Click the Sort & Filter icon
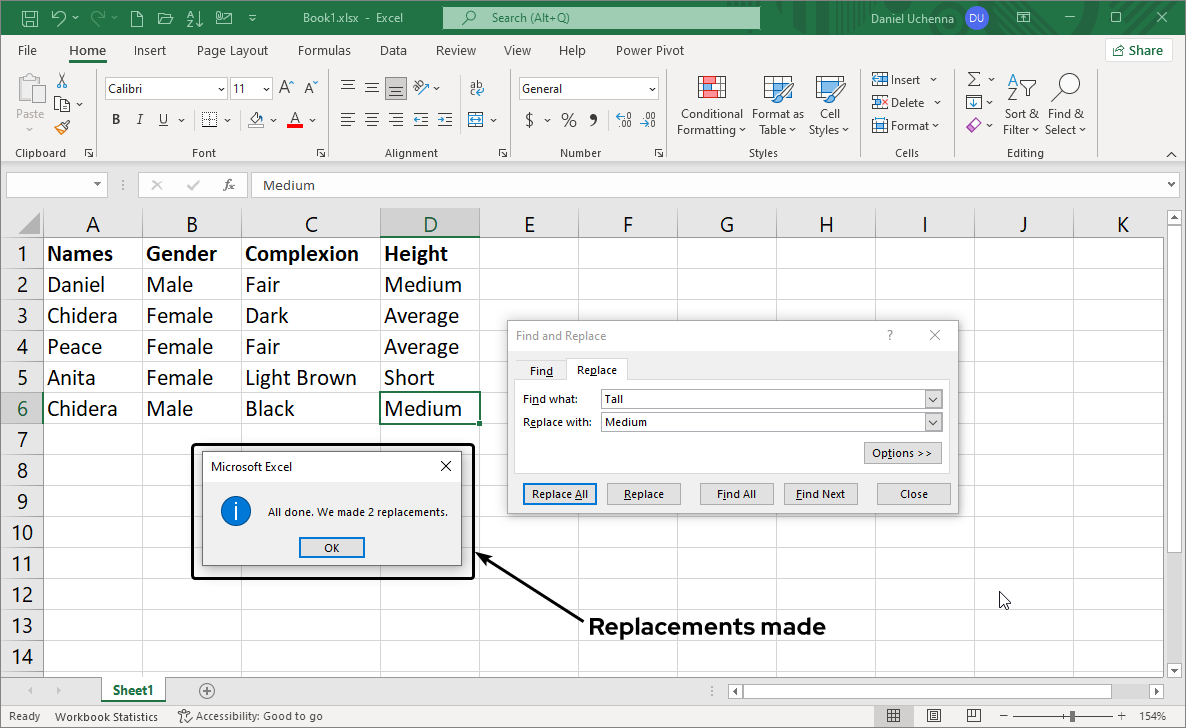This screenshot has width=1186, height=728. (x=1021, y=89)
